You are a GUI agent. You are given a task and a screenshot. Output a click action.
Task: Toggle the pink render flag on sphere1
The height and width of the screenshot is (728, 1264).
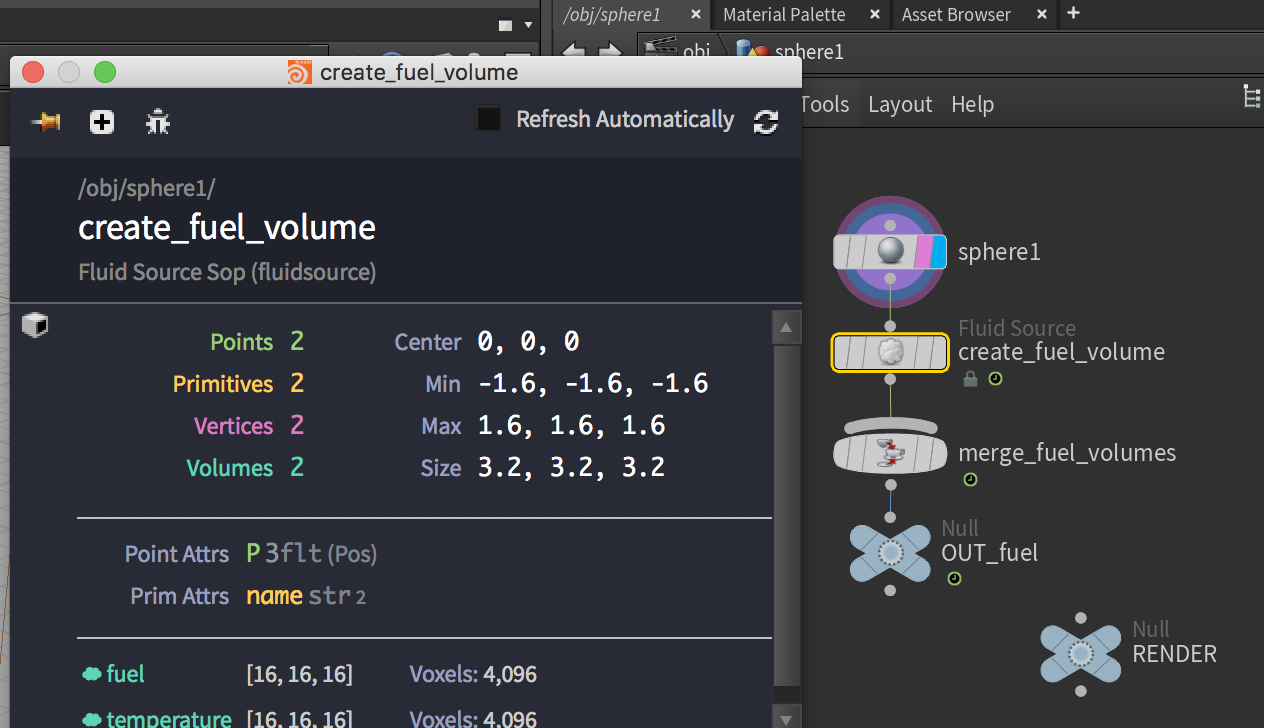tap(923, 251)
